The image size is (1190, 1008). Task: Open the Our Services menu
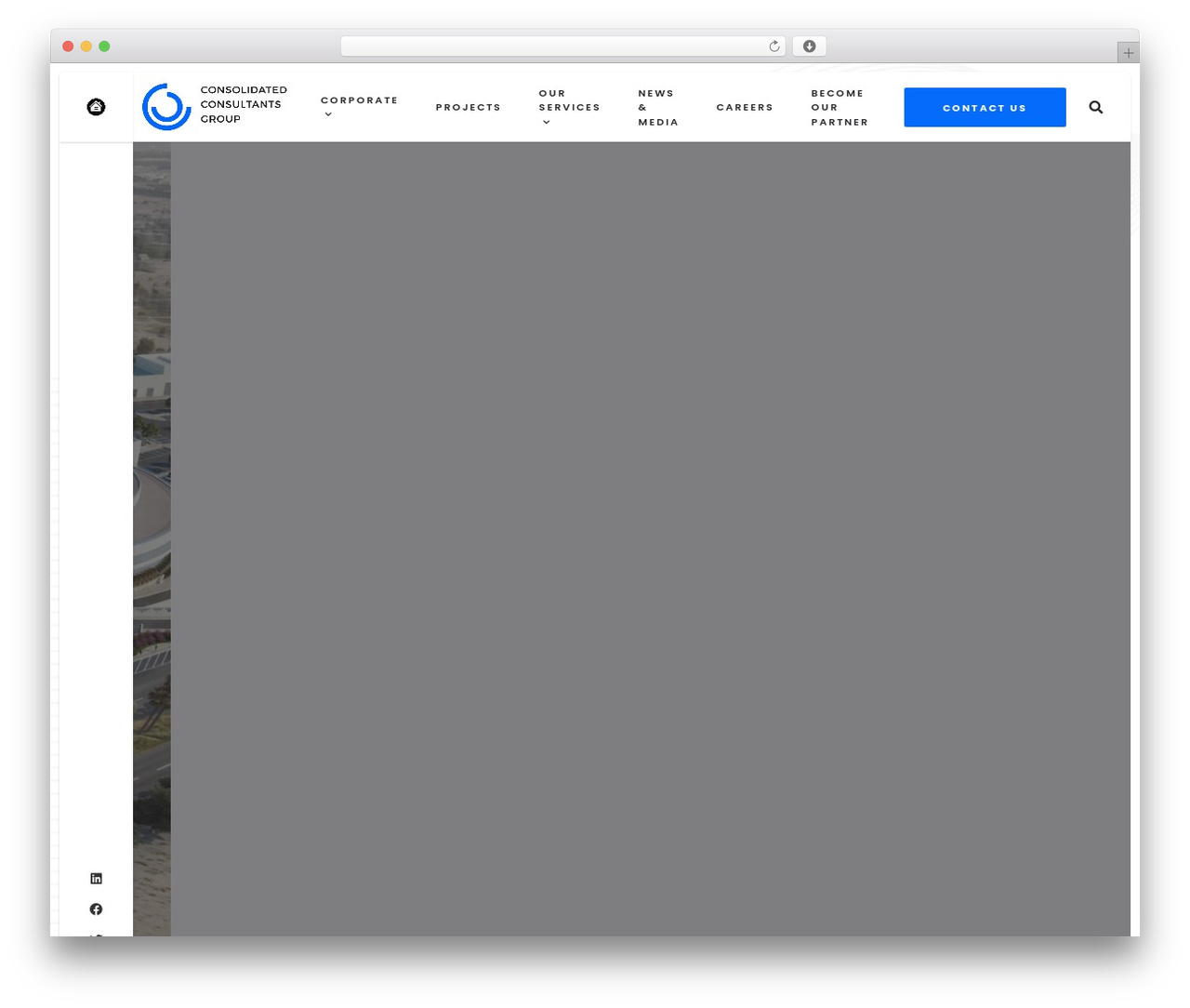[569, 100]
